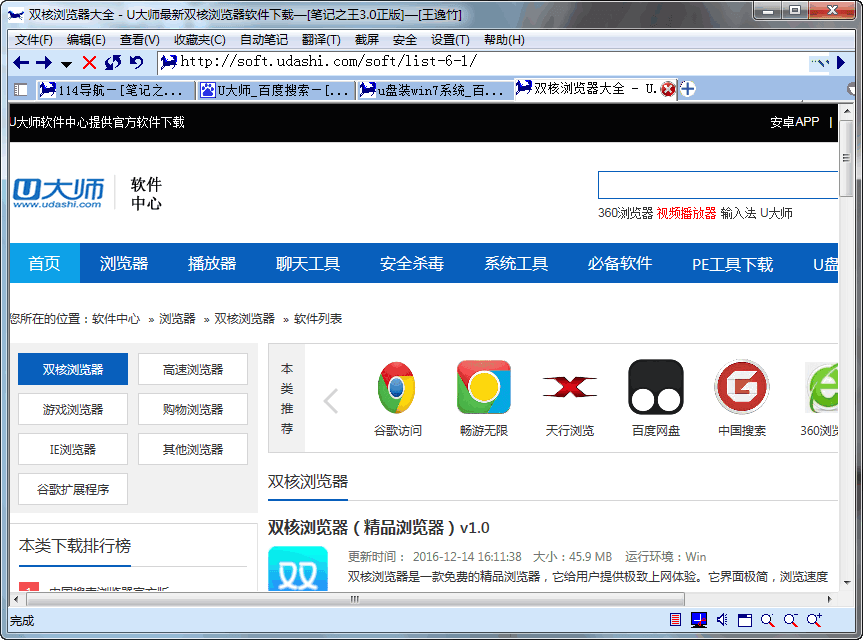
Task: Stop page loading with red X
Action: (89, 63)
